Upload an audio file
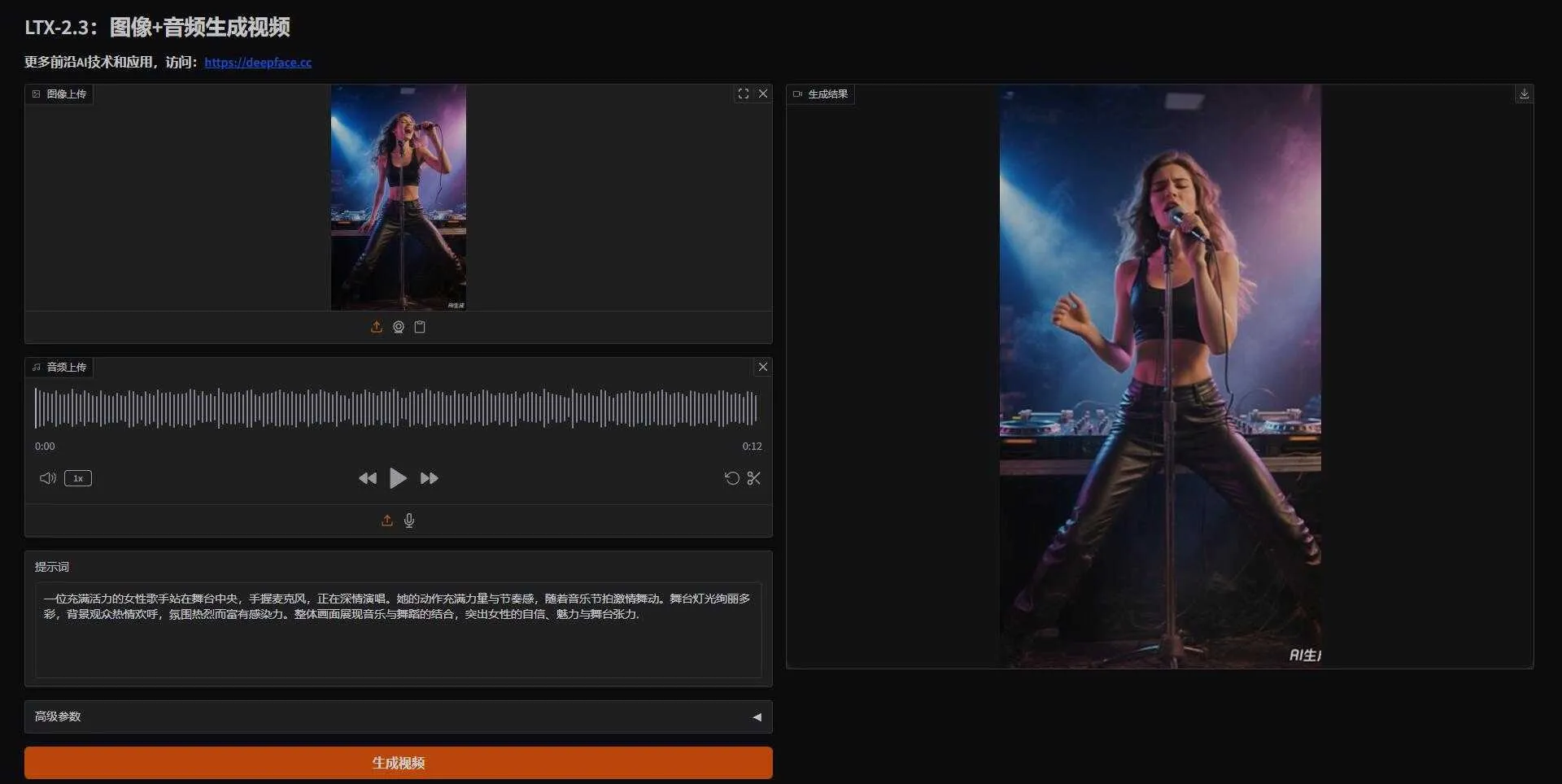 (387, 520)
